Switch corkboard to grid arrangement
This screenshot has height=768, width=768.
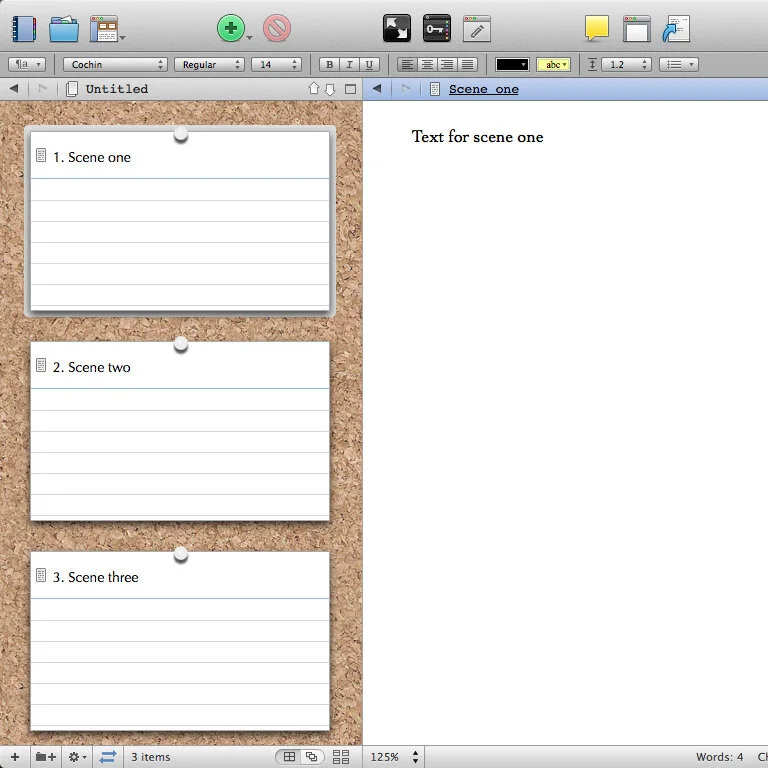[x=289, y=757]
